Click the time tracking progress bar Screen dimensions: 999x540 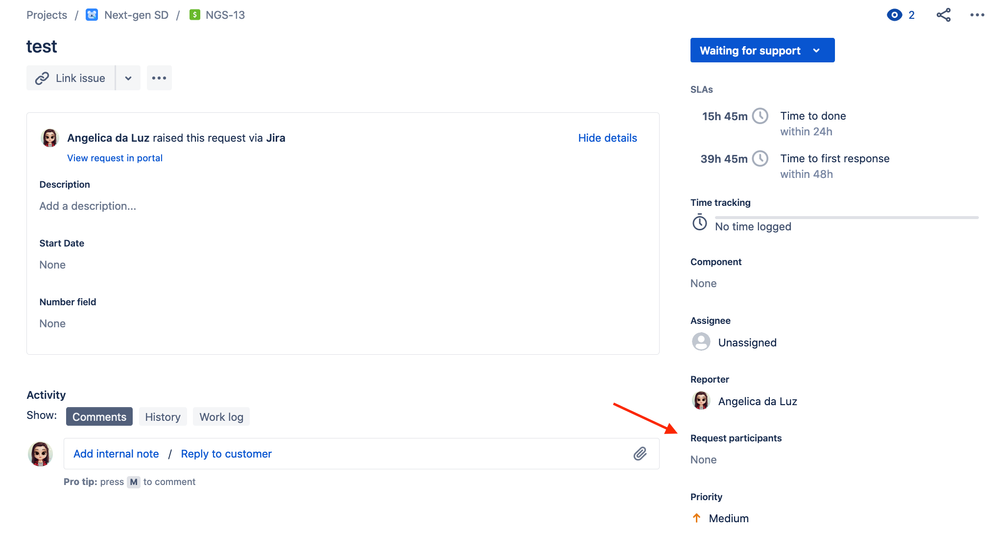point(846,218)
